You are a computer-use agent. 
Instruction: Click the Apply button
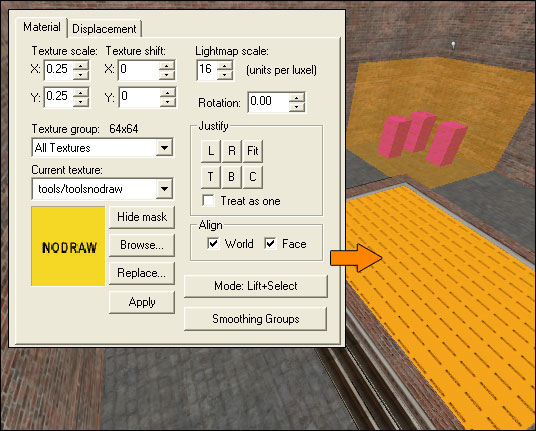[x=142, y=302]
